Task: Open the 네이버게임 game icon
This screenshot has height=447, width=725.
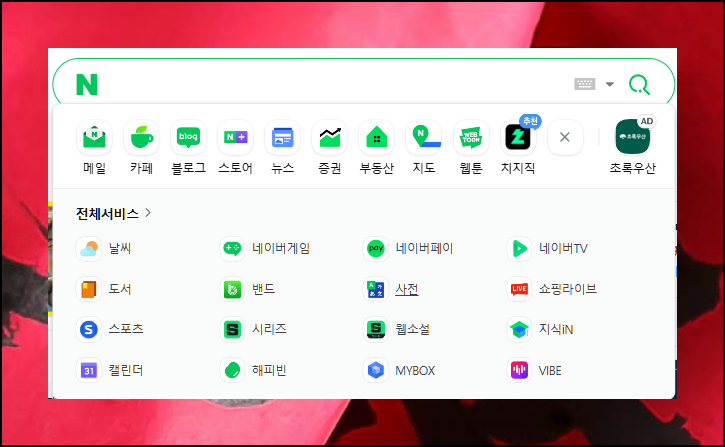Action: (232, 249)
